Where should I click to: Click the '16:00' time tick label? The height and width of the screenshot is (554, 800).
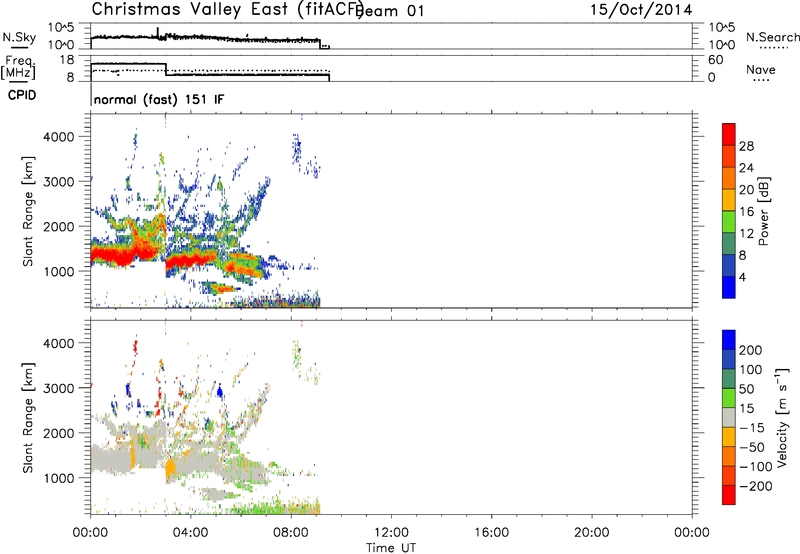491,533
